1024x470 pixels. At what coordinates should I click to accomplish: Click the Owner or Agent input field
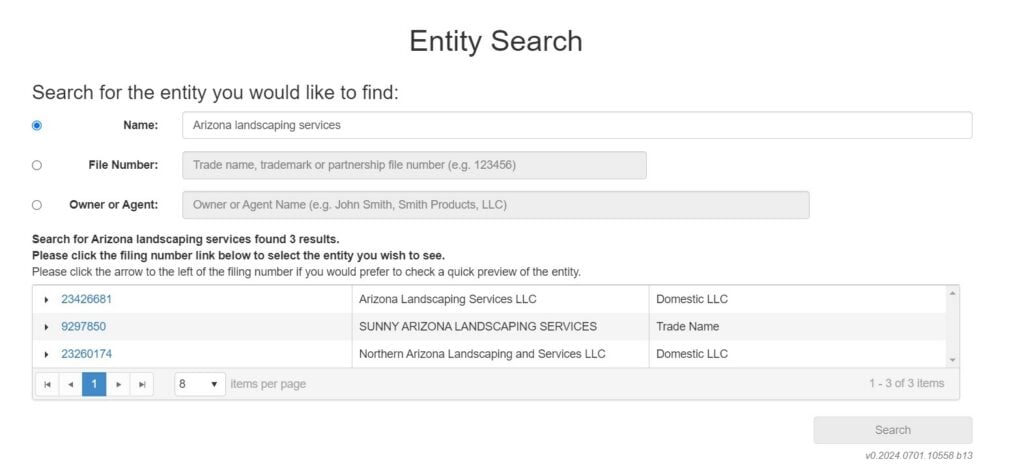pyautogui.click(x=496, y=205)
